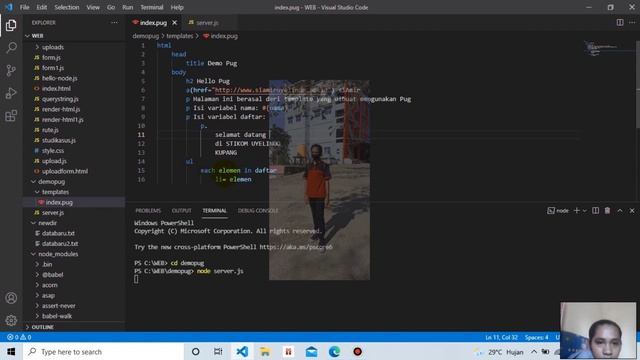Kill the terminal with trash icon

tap(607, 210)
